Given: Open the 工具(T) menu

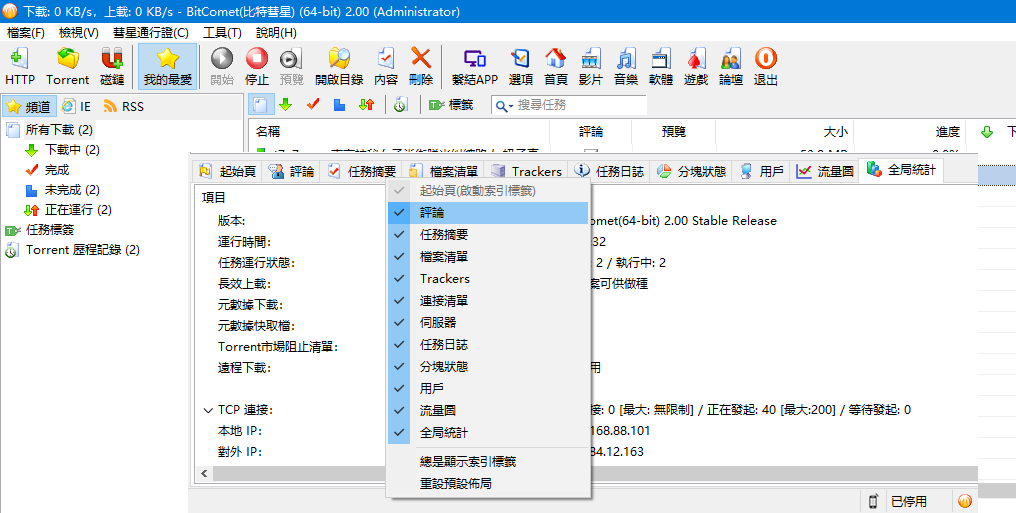Looking at the screenshot, I should click(x=222, y=32).
